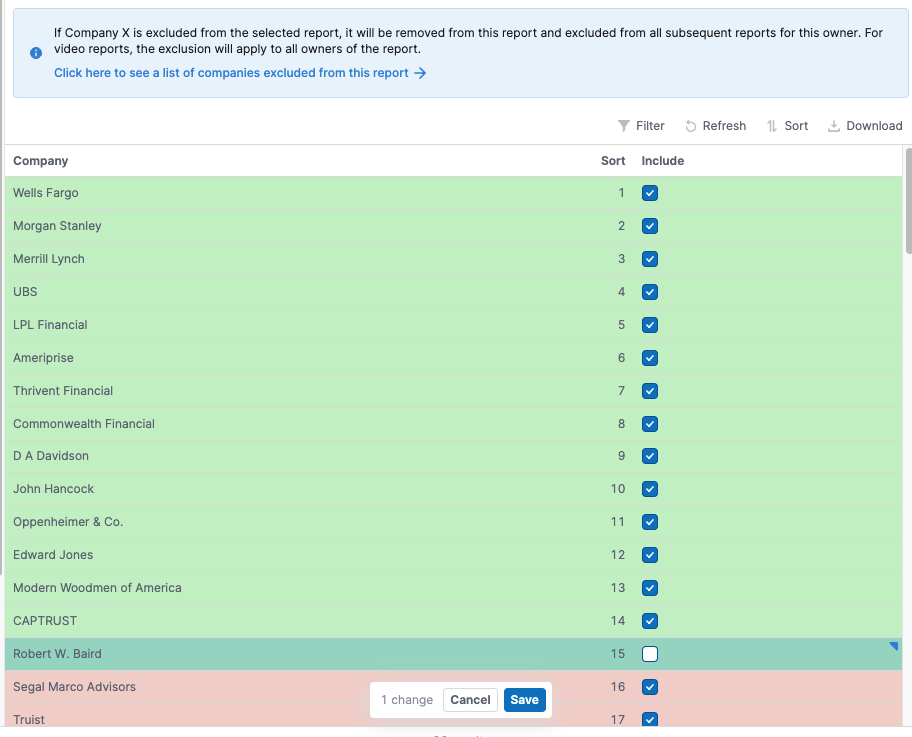This screenshot has height=737, width=912.
Task: Click the John Hancock company cell
Action: [x=54, y=489]
